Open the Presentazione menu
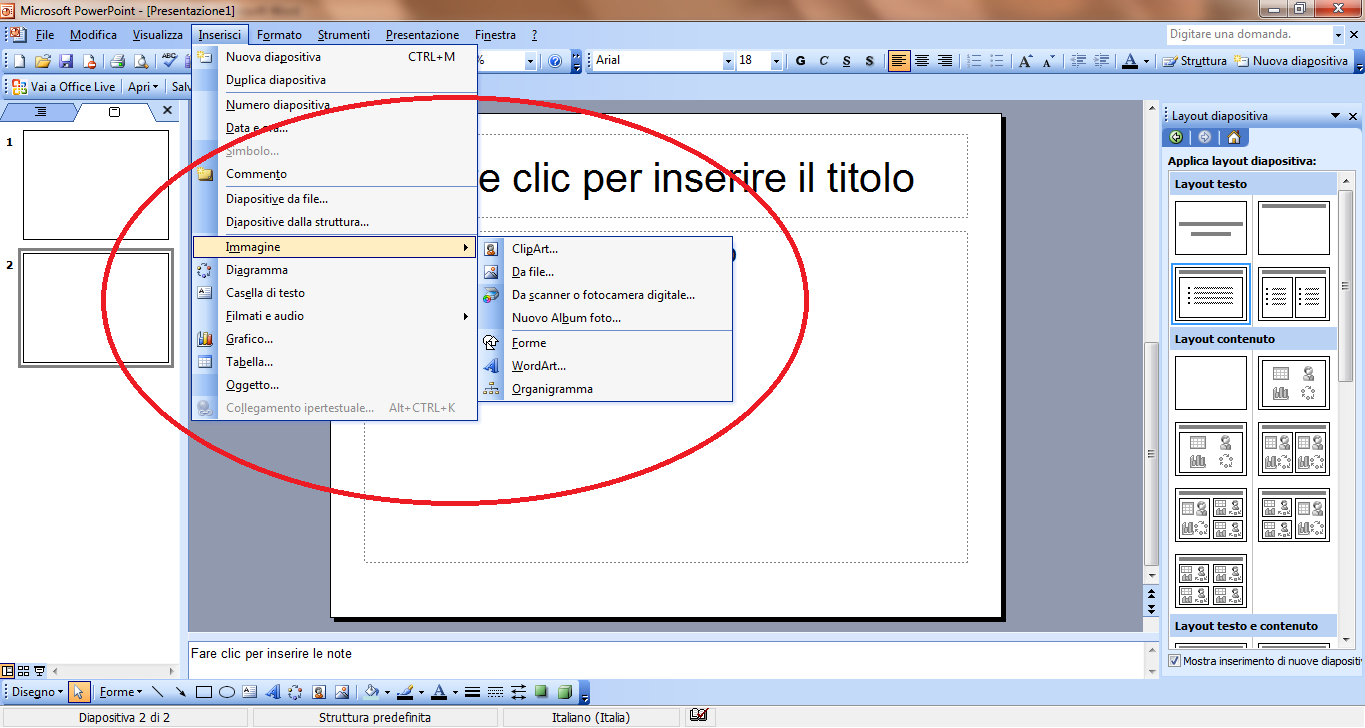 tap(422, 35)
